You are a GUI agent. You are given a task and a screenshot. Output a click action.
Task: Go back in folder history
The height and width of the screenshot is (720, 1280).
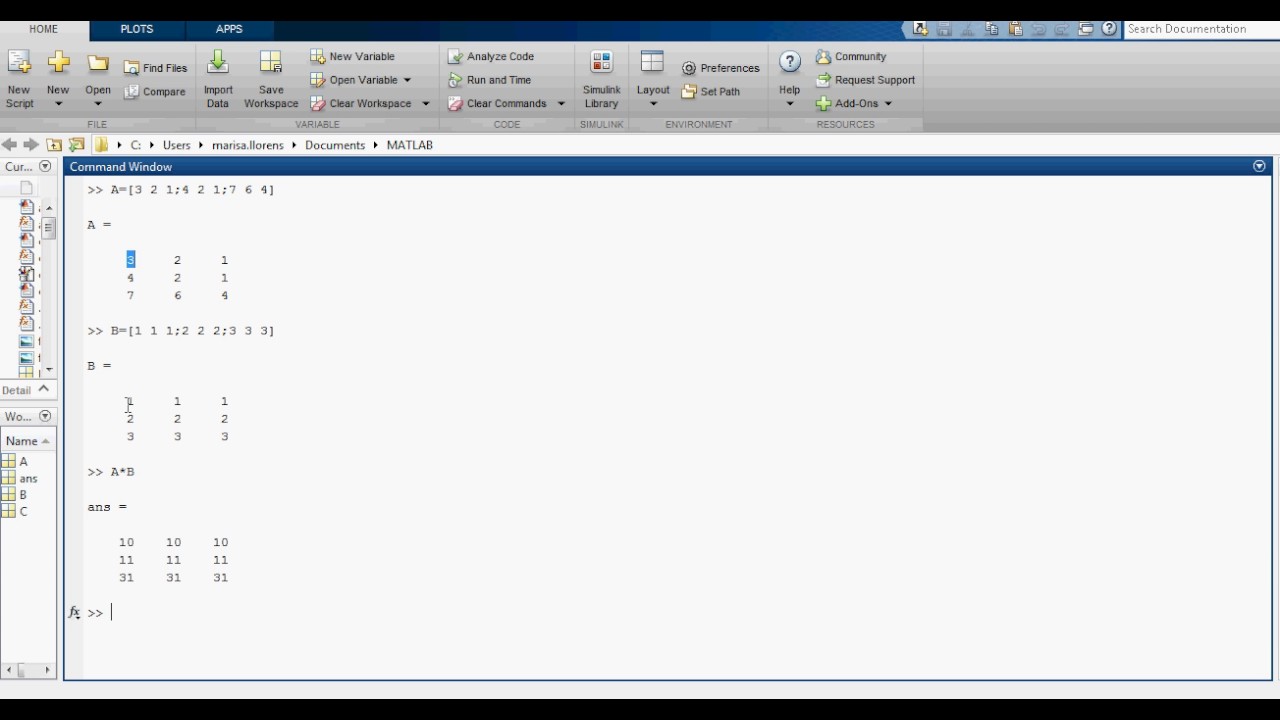point(10,145)
